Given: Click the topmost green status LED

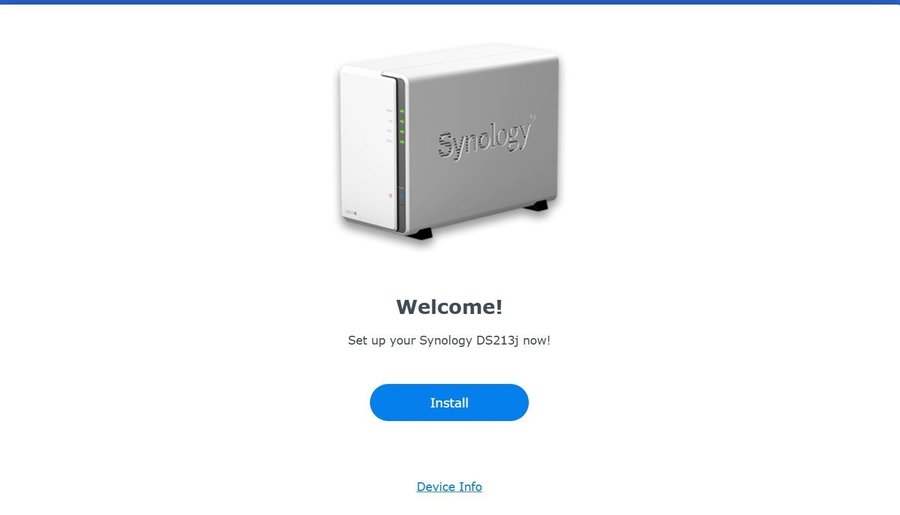Looking at the screenshot, I should pos(402,111).
